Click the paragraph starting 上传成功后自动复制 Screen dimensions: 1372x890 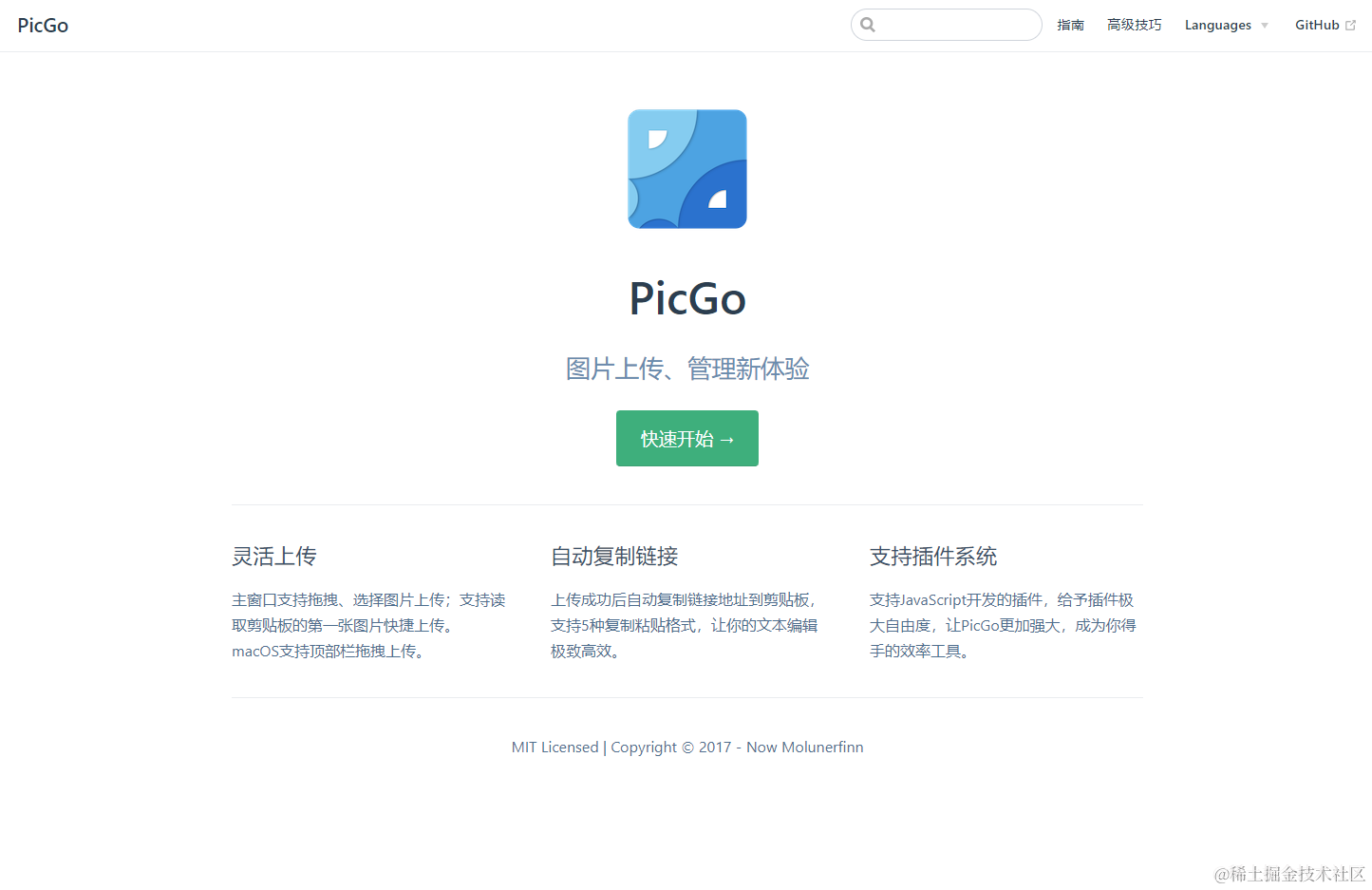click(x=686, y=626)
